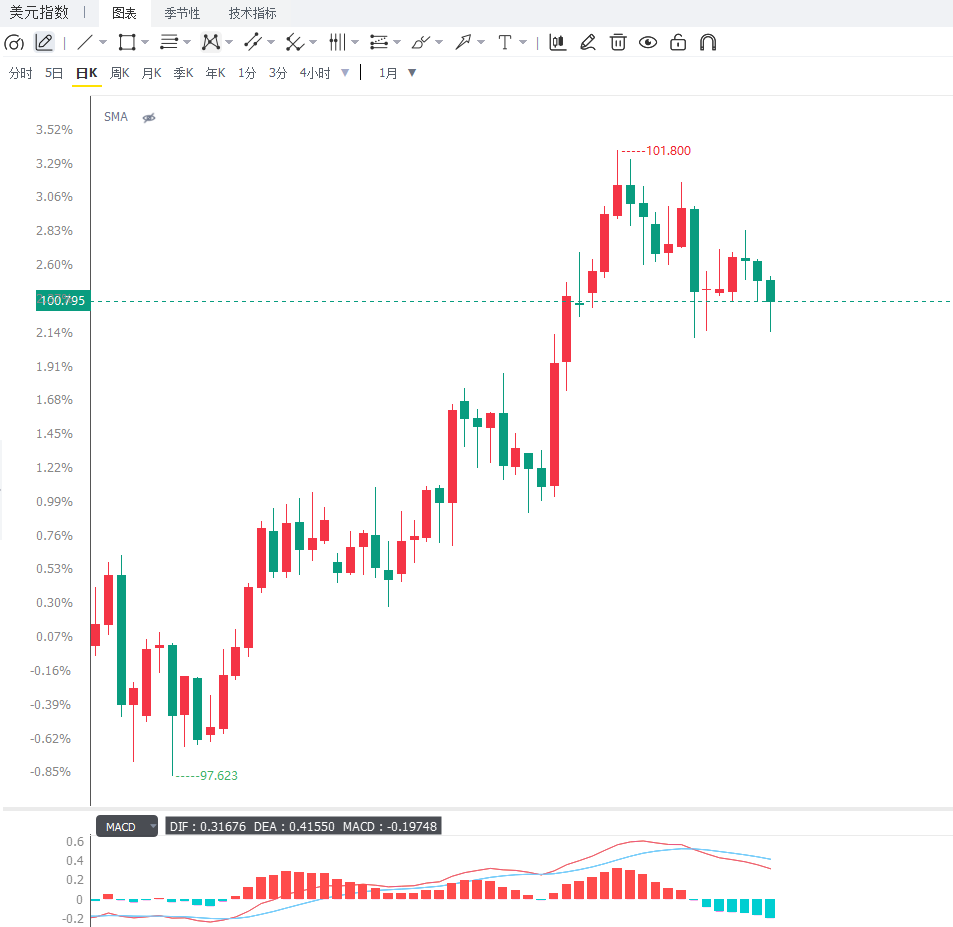
Task: Select the rectangle shape tool
Action: (x=127, y=43)
